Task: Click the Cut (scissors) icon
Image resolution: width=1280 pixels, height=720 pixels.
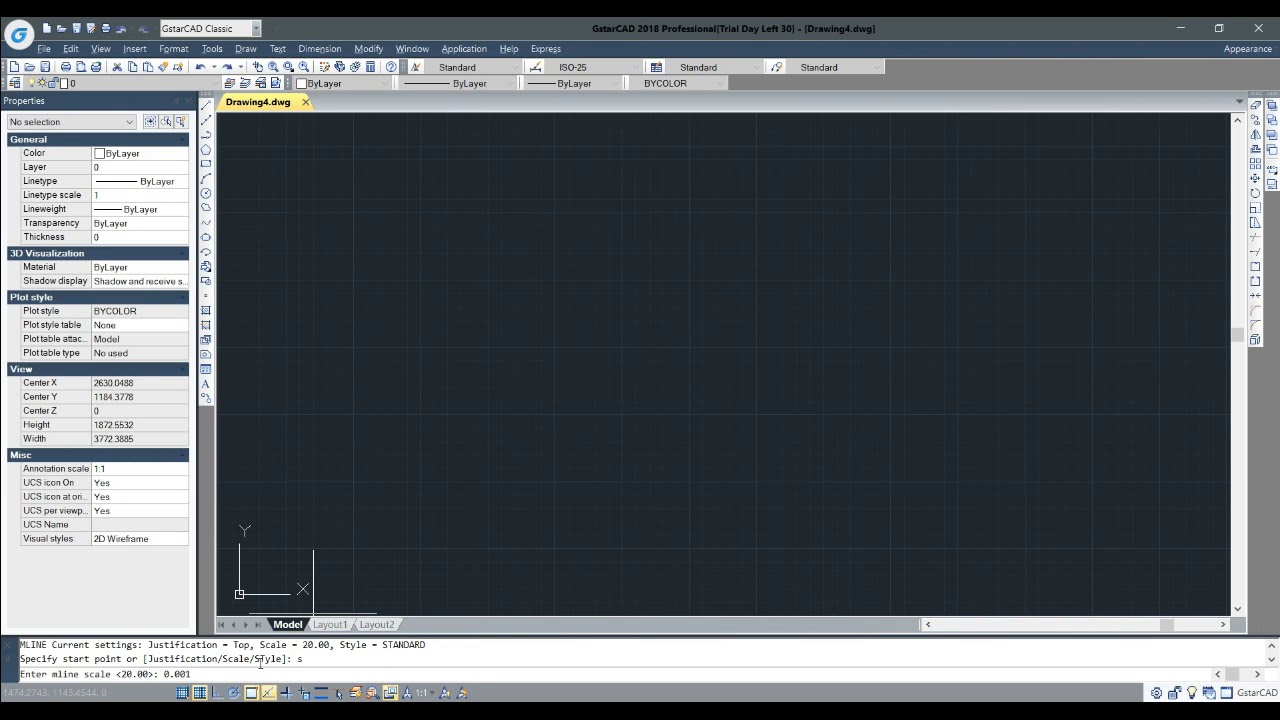Action: pyautogui.click(x=117, y=67)
